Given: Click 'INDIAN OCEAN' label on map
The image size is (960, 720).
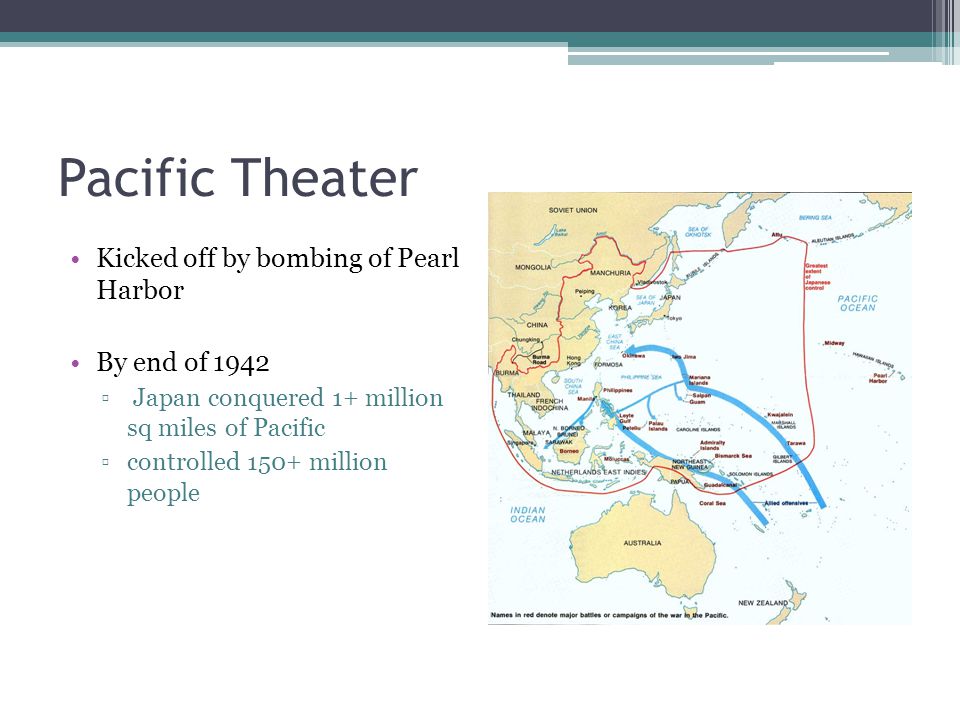Looking at the screenshot, I should pyautogui.click(x=528, y=514).
